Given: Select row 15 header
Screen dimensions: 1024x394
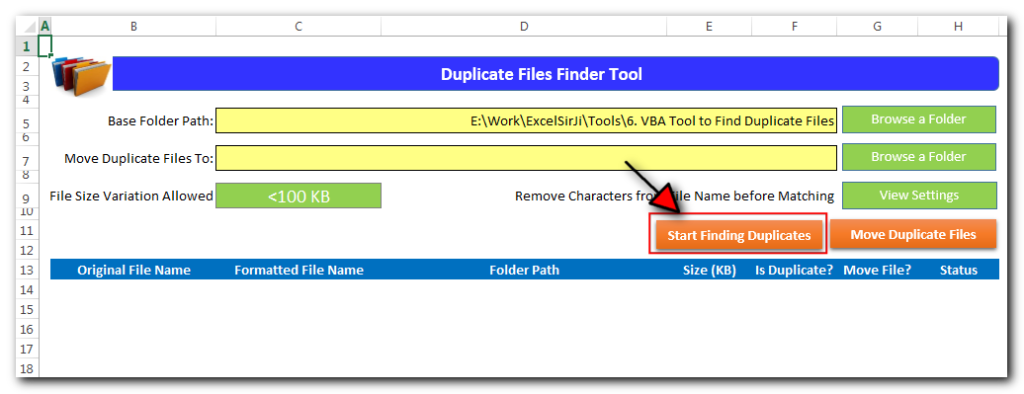Looking at the screenshot, I should 27,309.
